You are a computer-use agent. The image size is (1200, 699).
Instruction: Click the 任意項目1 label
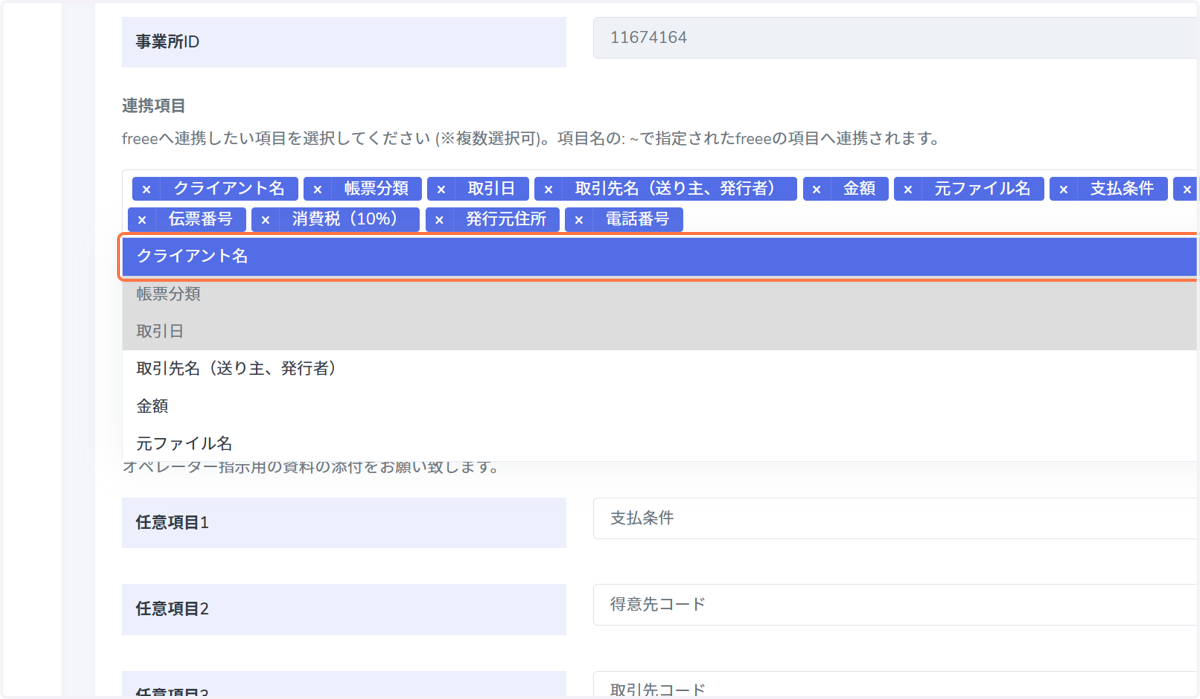point(172,522)
